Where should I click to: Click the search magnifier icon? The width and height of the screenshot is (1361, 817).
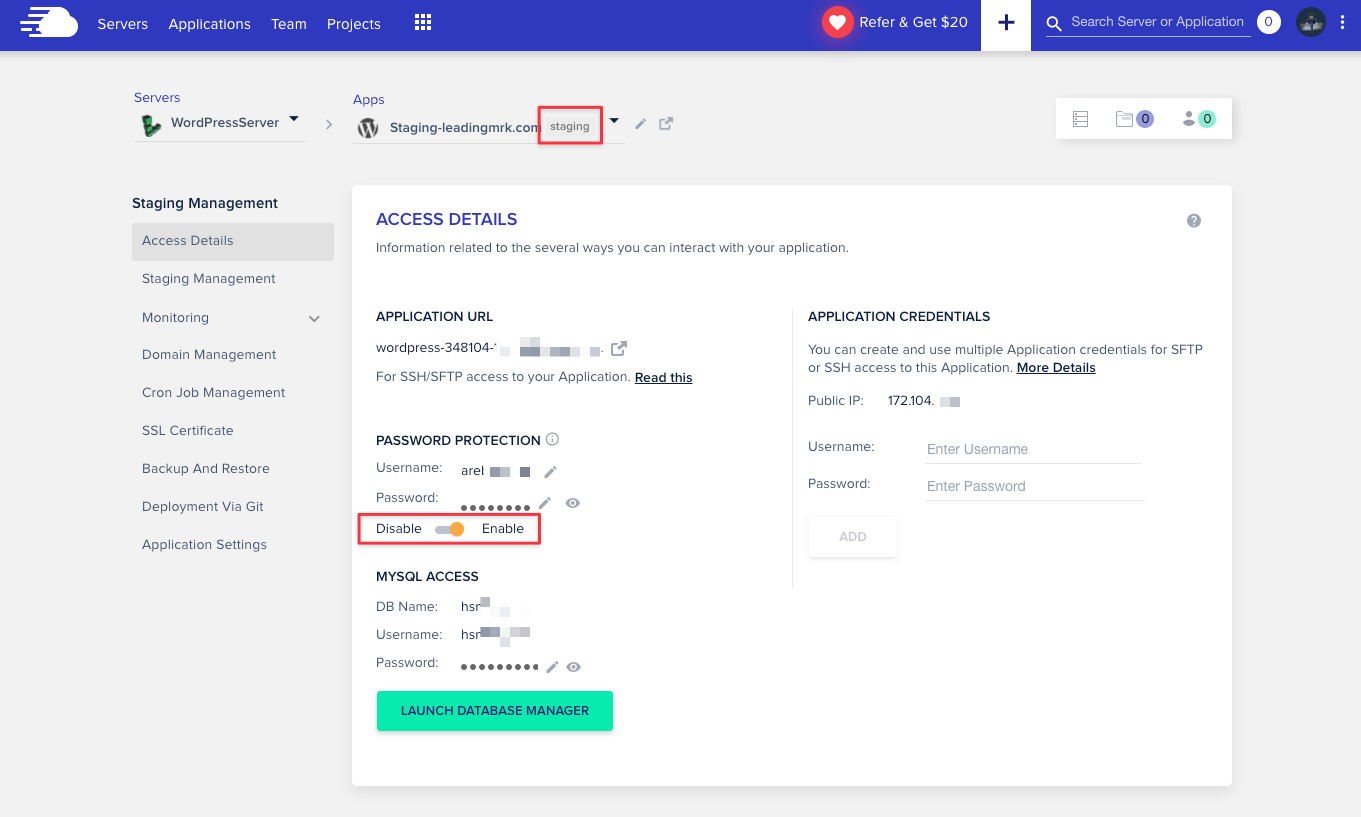1054,23
